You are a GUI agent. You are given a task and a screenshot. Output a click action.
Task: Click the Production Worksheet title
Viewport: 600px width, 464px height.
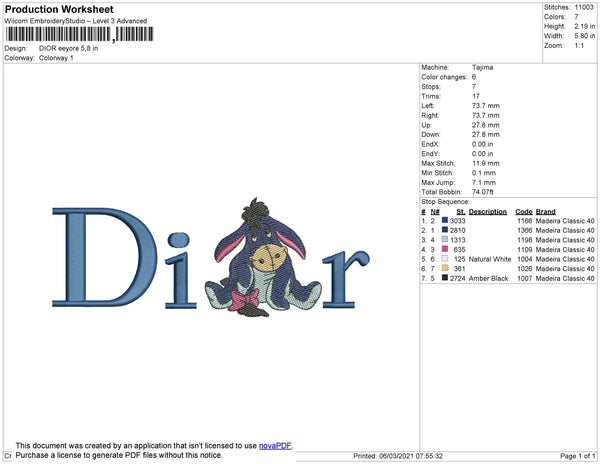(x=59, y=10)
